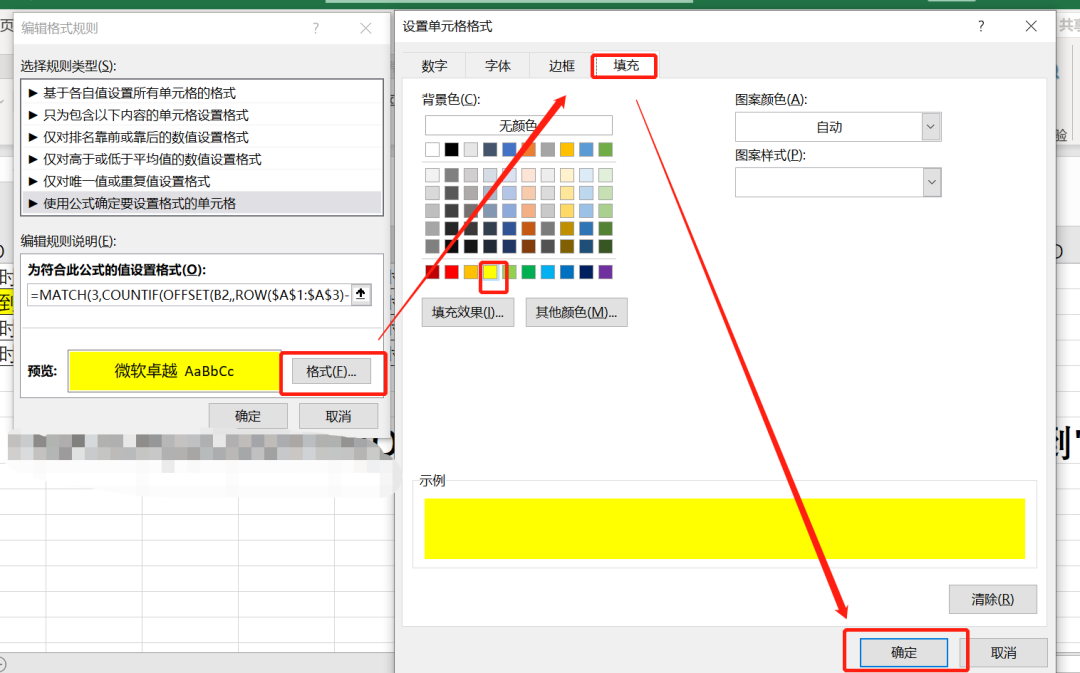Viewport: 1080px width, 673px height.
Task: Select rule type 仅对排名靠前或靠后的数值设置格式
Action: click(202, 137)
